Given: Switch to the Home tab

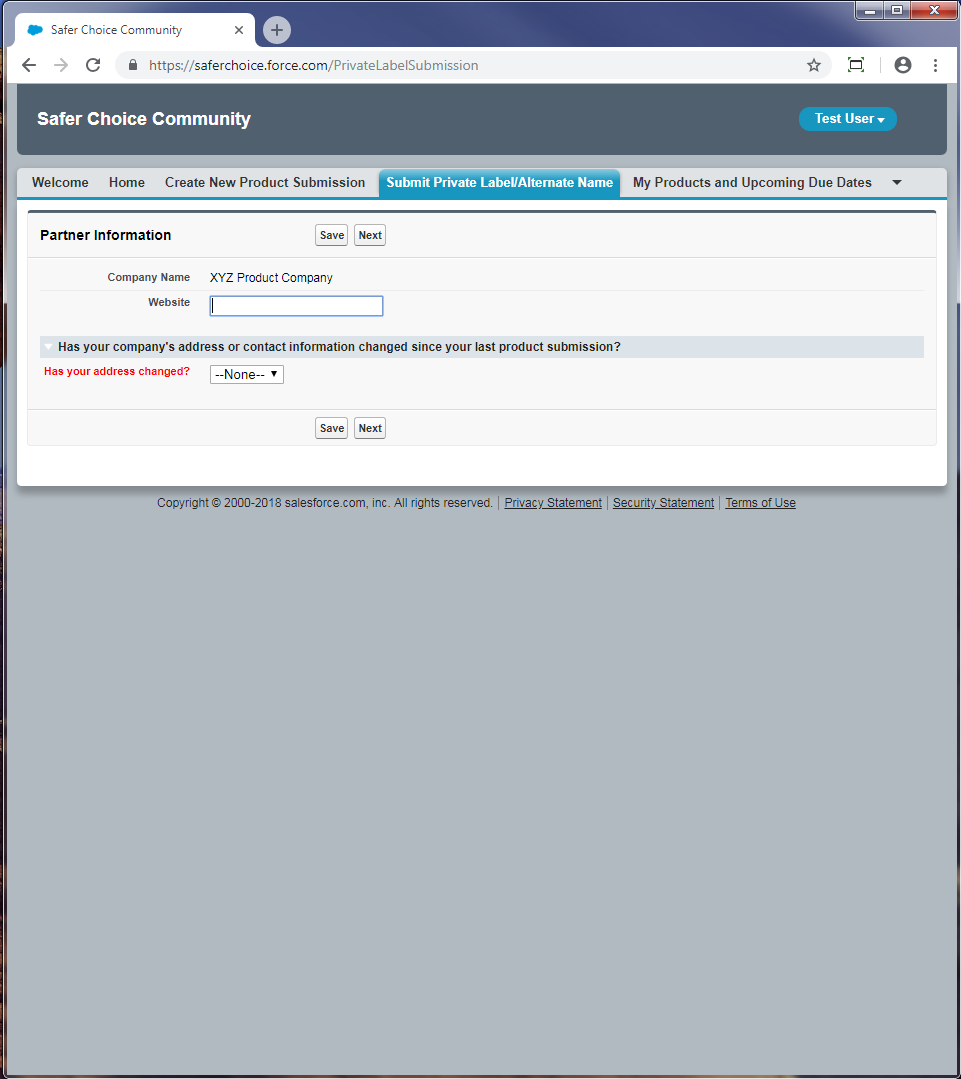Looking at the screenshot, I should (127, 183).
